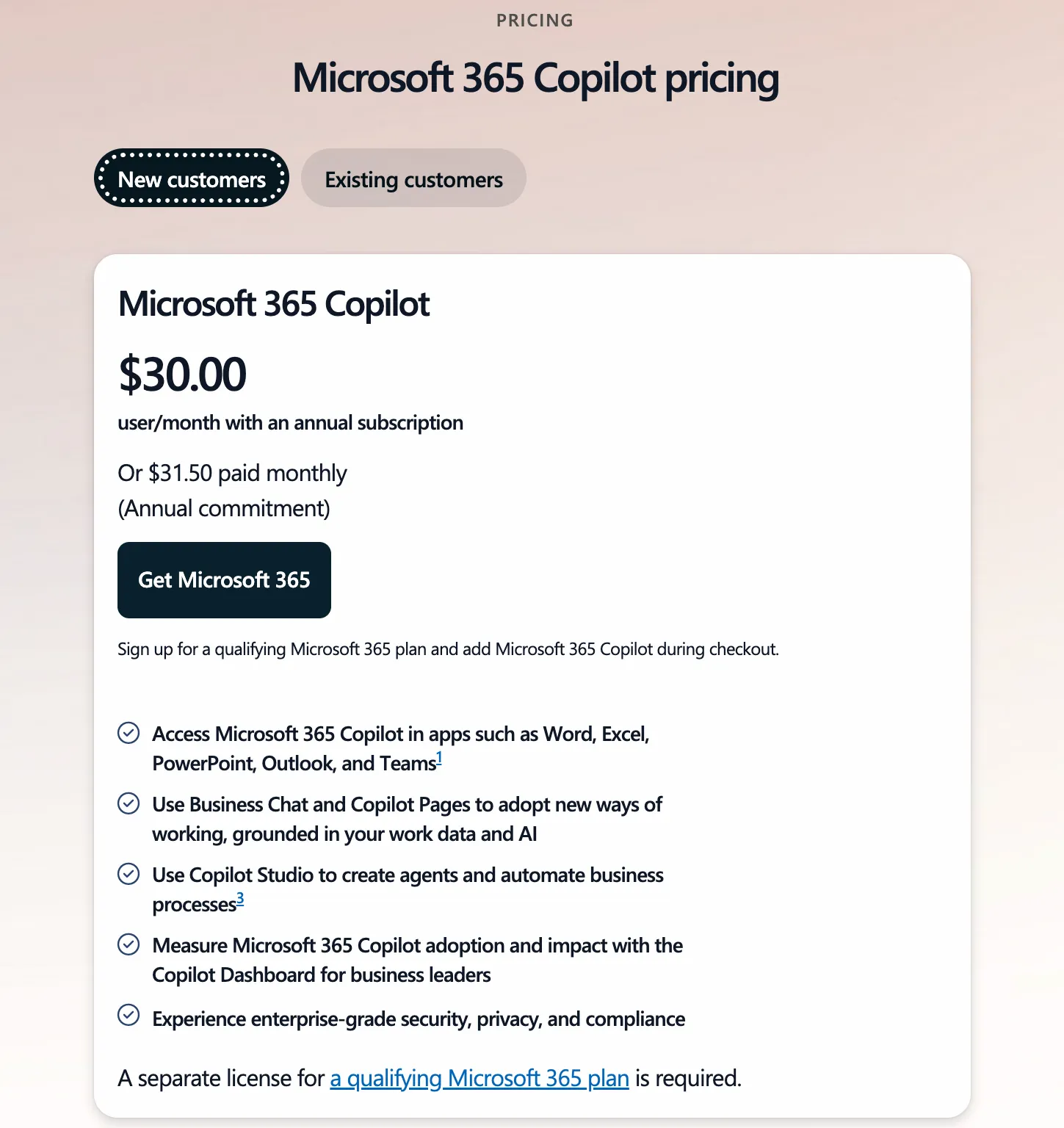Click the Get Microsoft 365 button
1064x1128 pixels.
pos(224,579)
